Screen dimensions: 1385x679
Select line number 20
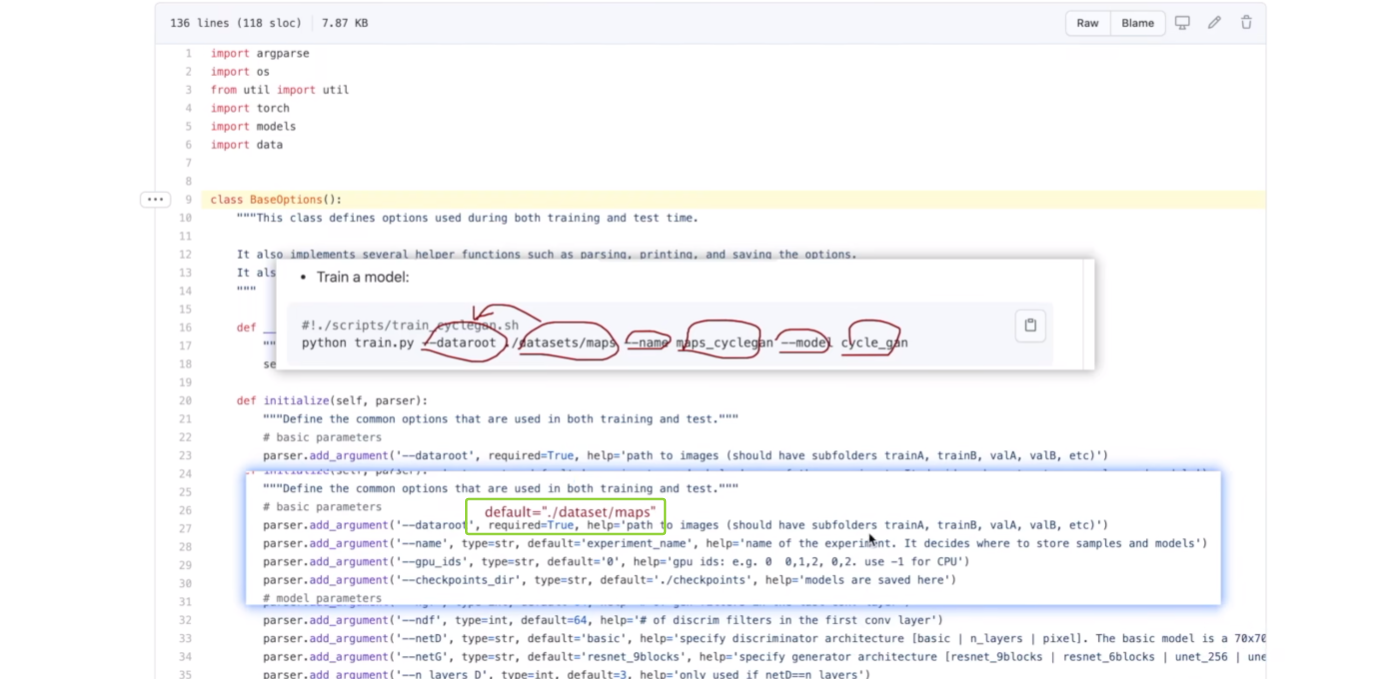click(186, 401)
